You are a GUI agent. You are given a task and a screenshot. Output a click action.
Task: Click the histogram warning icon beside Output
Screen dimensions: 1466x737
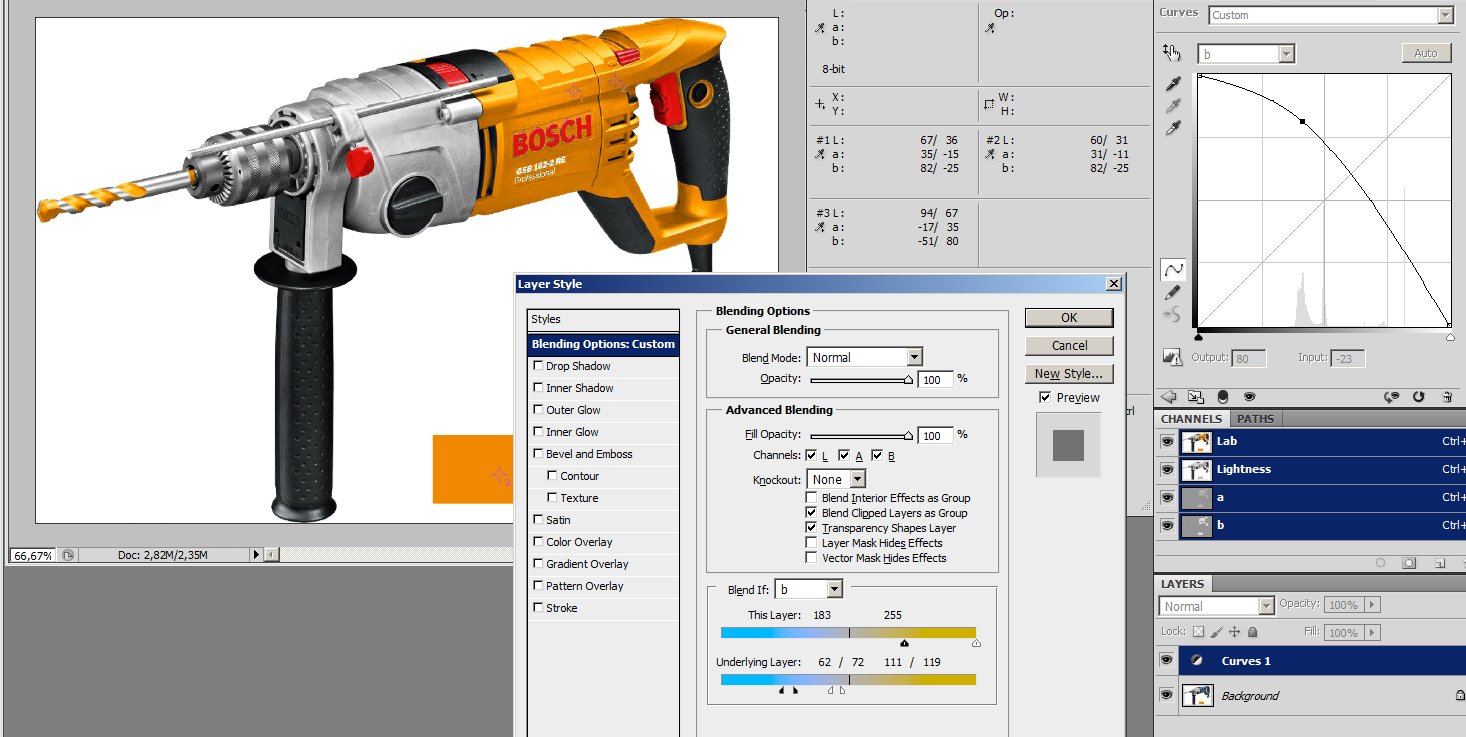pyautogui.click(x=1173, y=357)
